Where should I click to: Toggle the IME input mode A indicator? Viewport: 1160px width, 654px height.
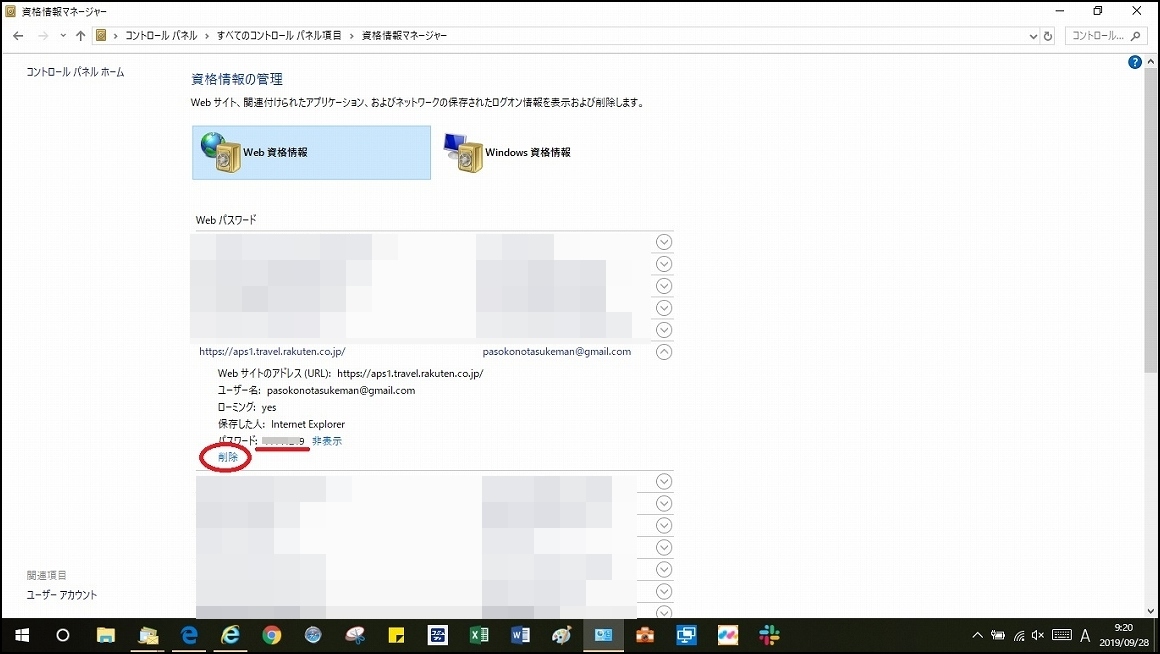tap(1085, 636)
